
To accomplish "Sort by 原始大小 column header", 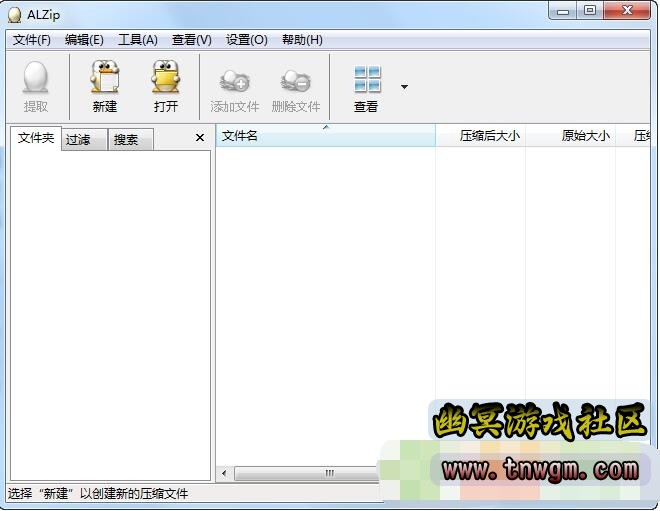I will pos(570,136).
